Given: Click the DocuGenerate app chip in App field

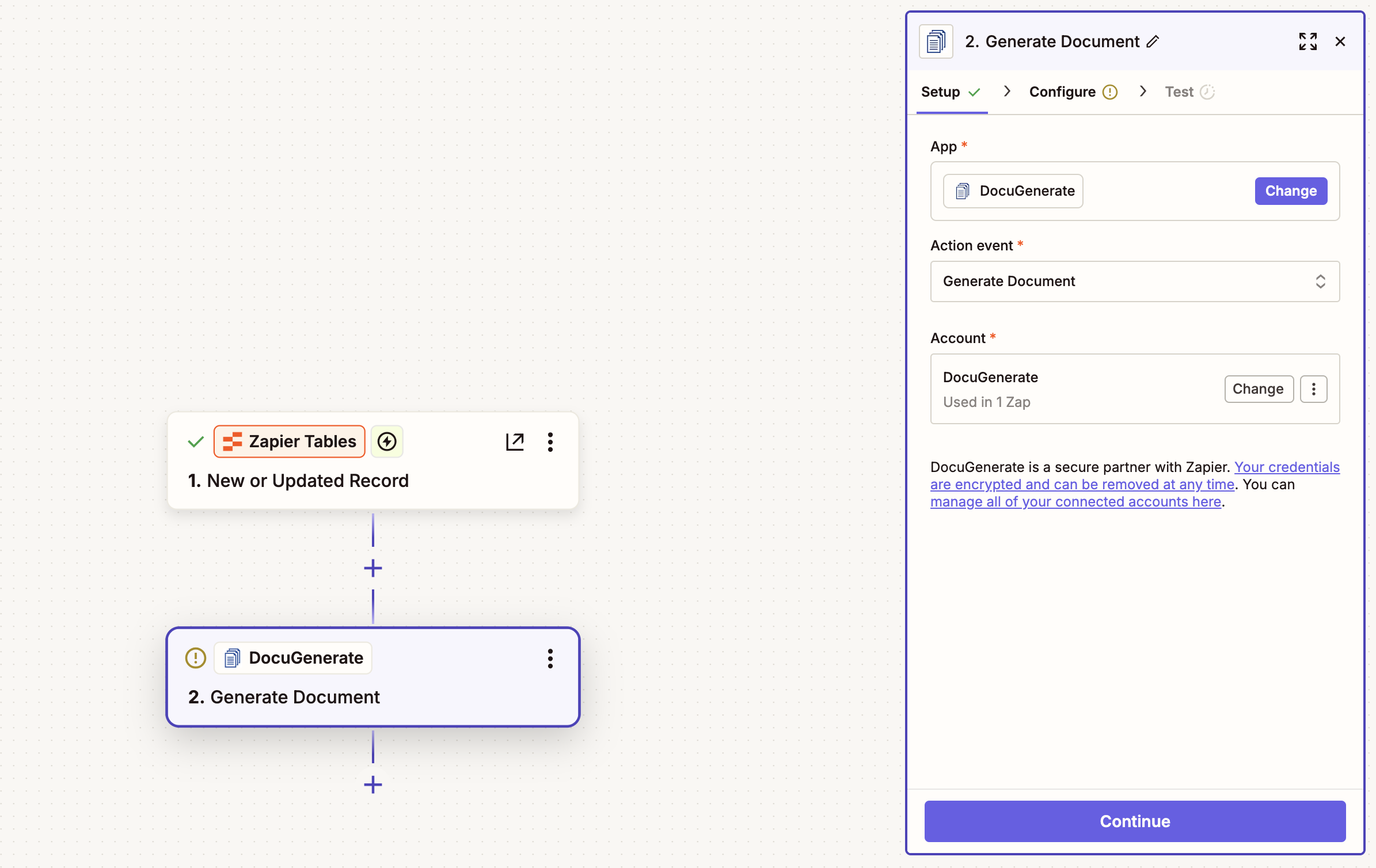Looking at the screenshot, I should point(1013,191).
